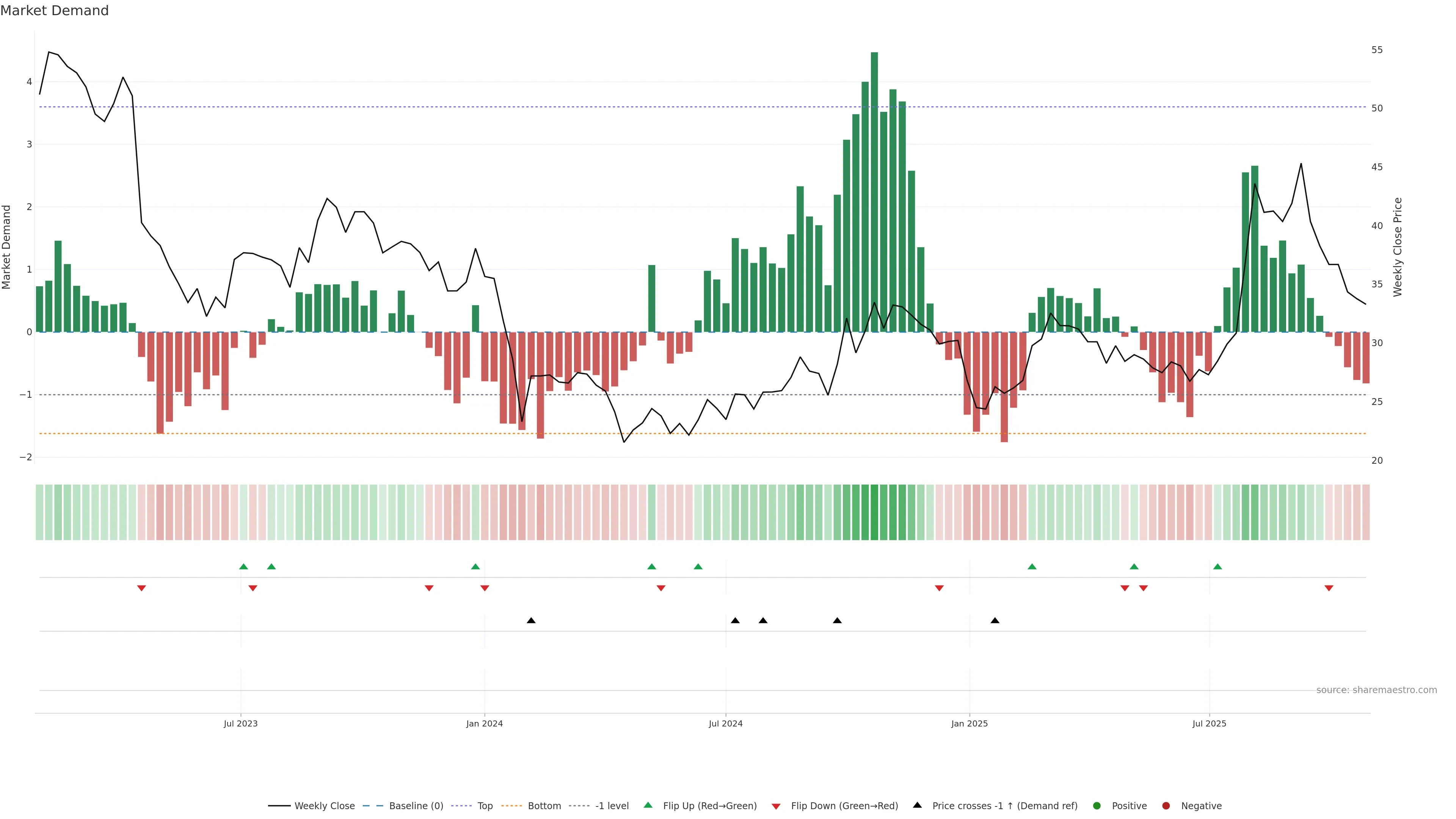Image resolution: width=1456 pixels, height=819 pixels.
Task: Click the Market Demand chart title
Action: (54, 11)
